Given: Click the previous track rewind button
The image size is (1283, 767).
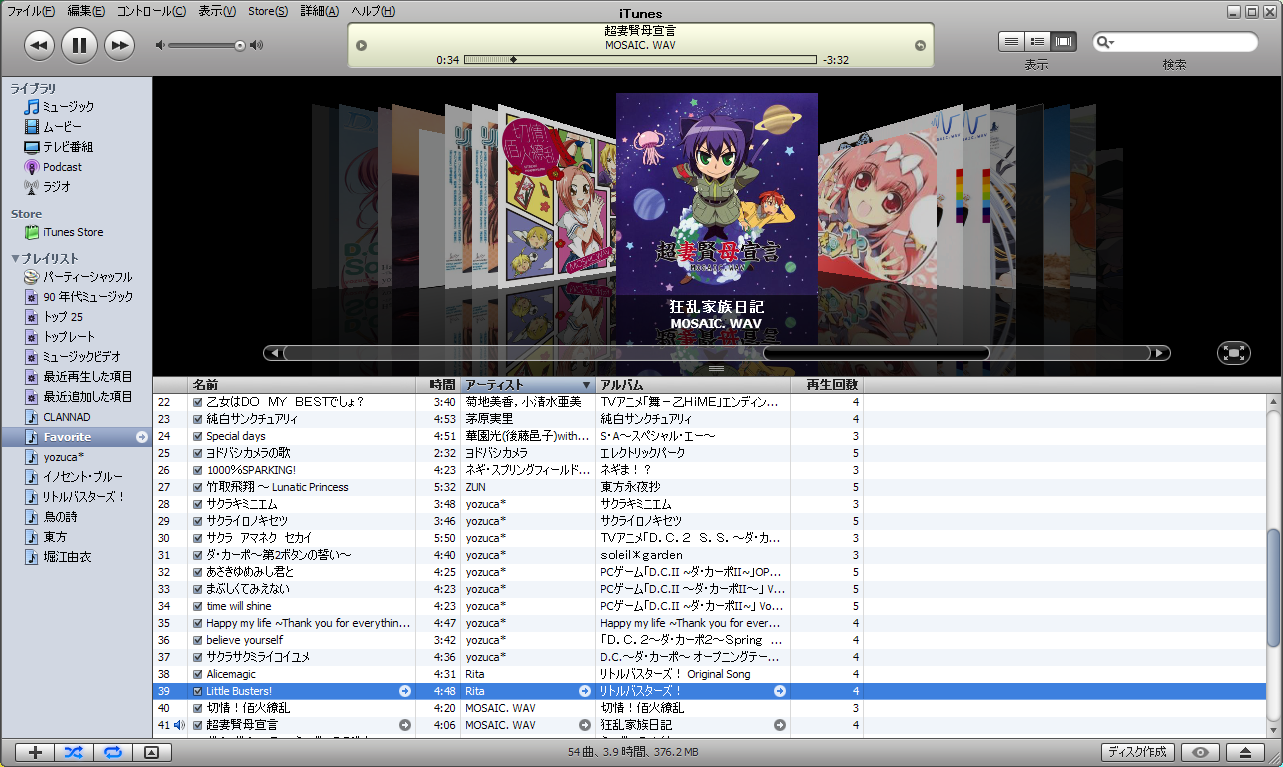Looking at the screenshot, I should [39, 45].
